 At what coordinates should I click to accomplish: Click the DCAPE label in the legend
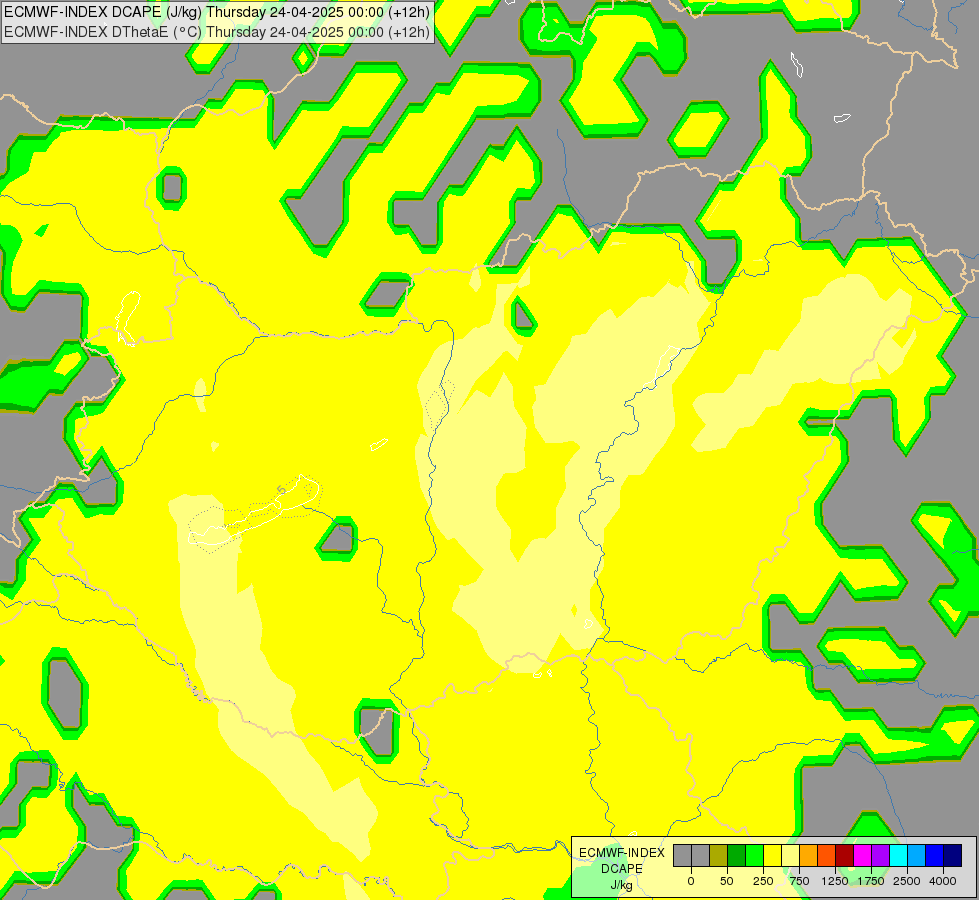(622, 869)
